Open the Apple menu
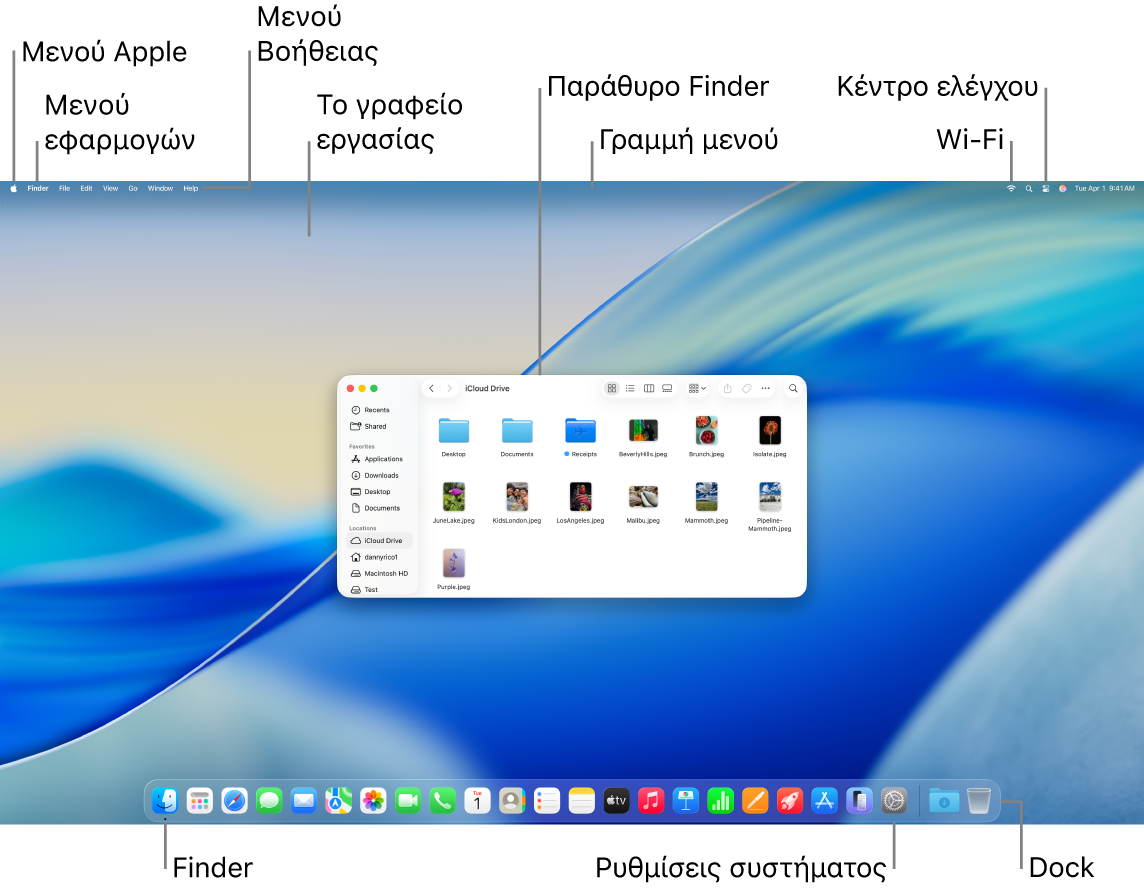 tap(12, 188)
